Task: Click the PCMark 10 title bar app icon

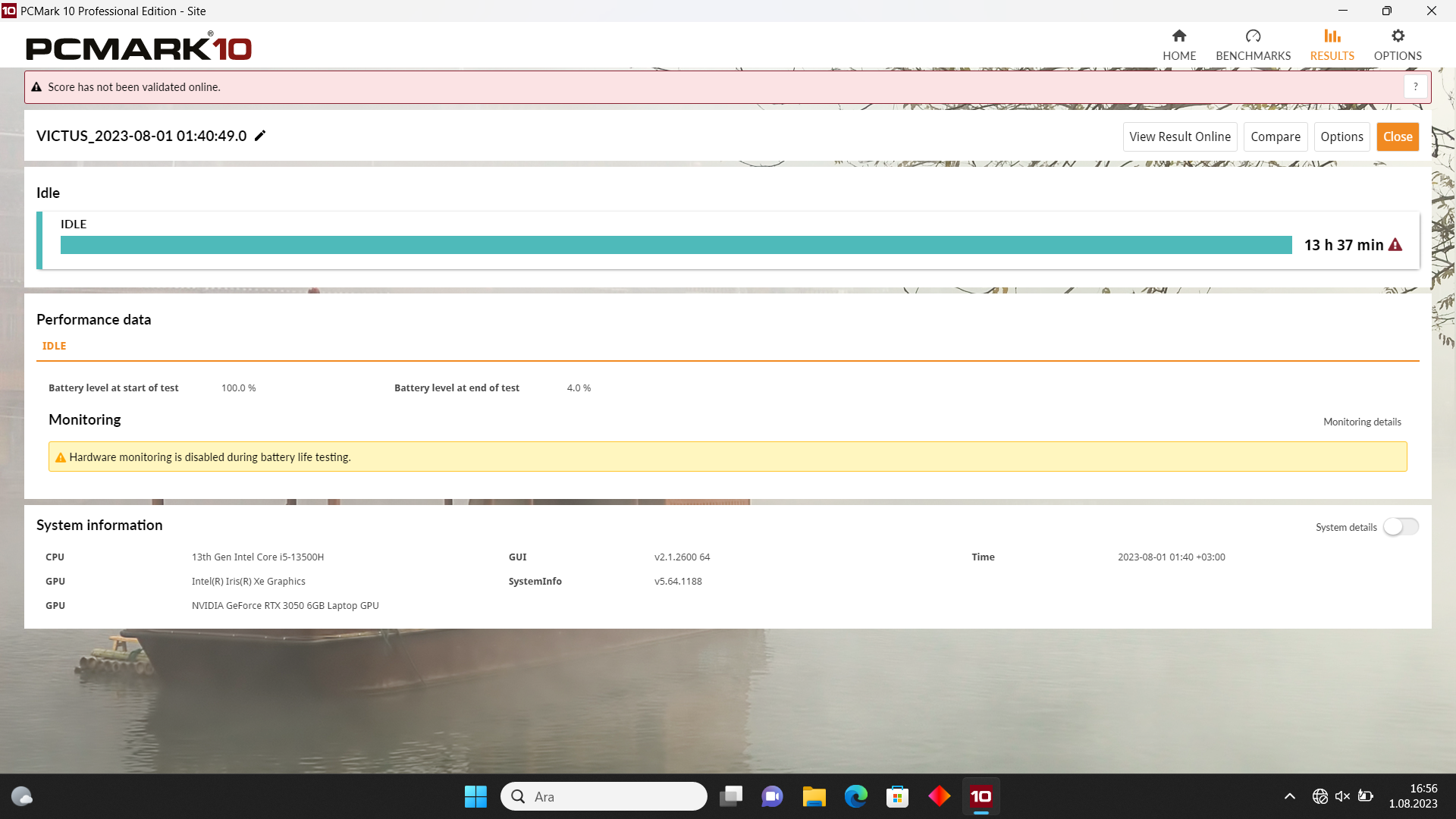Action: [x=9, y=11]
